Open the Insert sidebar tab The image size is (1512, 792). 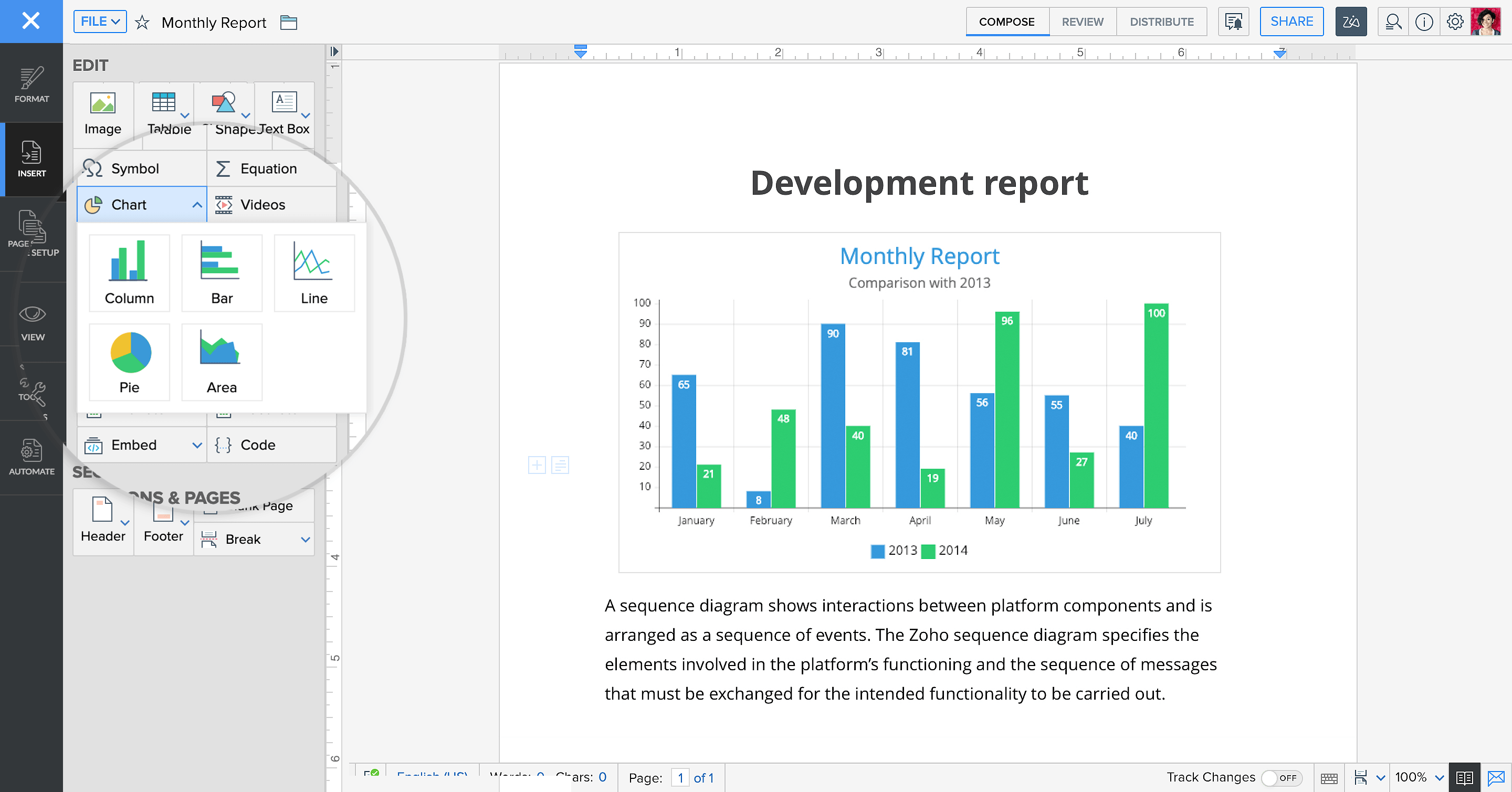click(31, 160)
